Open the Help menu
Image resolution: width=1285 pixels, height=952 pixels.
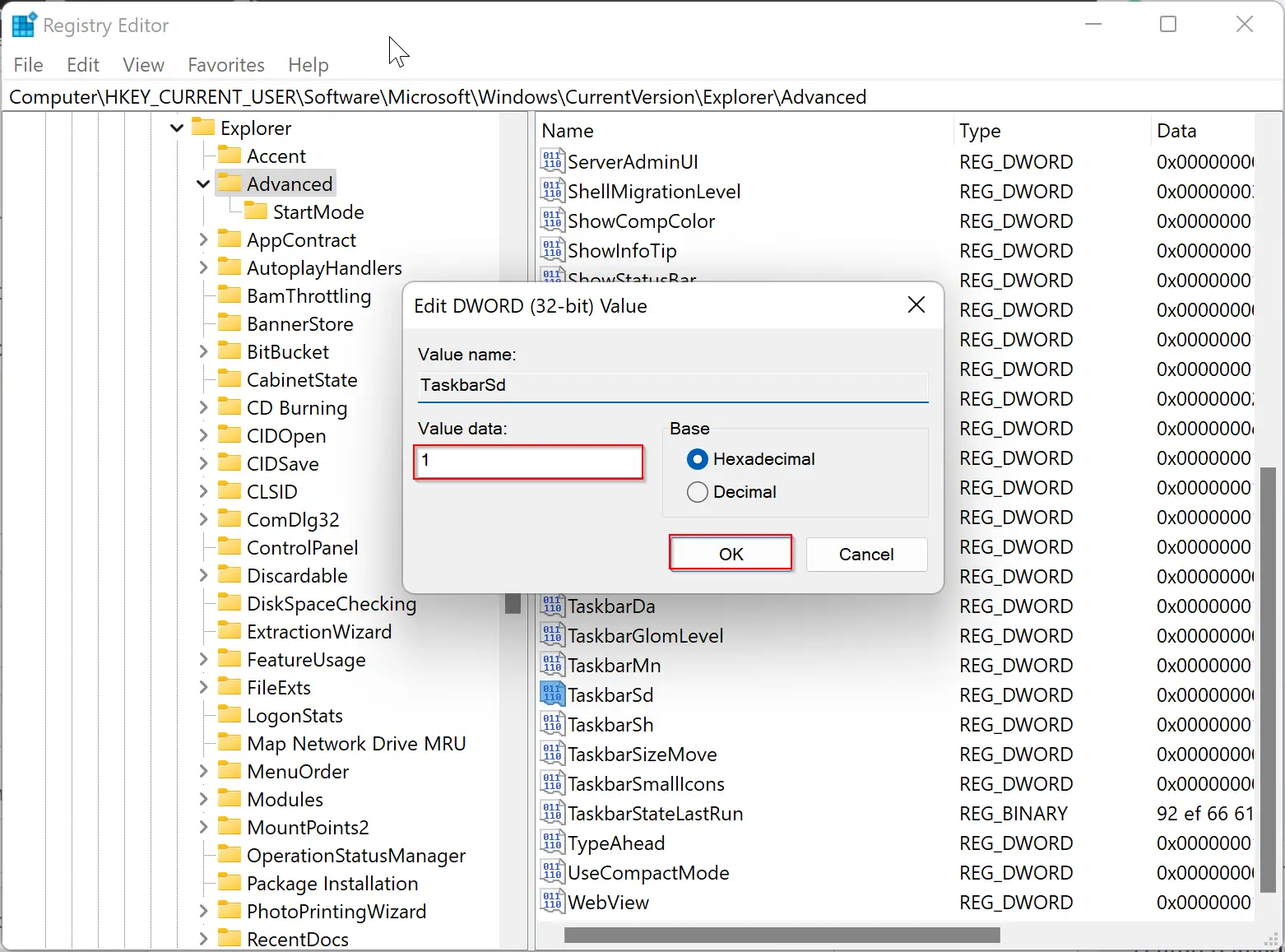(308, 65)
